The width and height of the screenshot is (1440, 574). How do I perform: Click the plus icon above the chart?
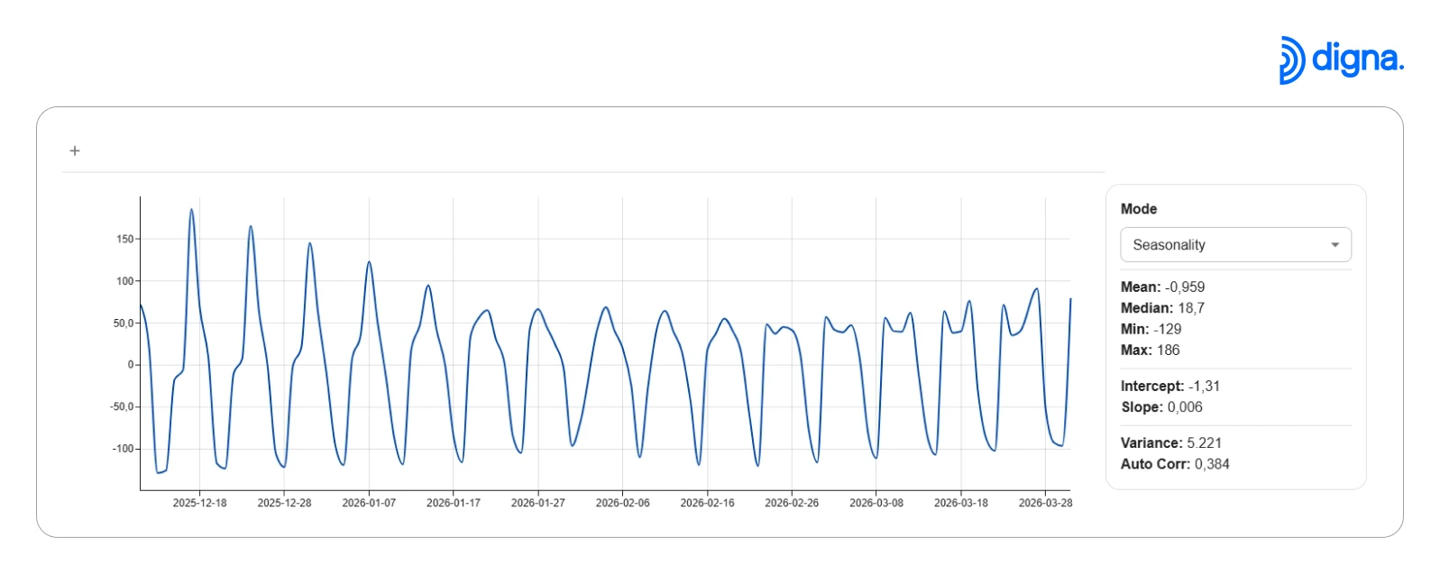[x=74, y=151]
